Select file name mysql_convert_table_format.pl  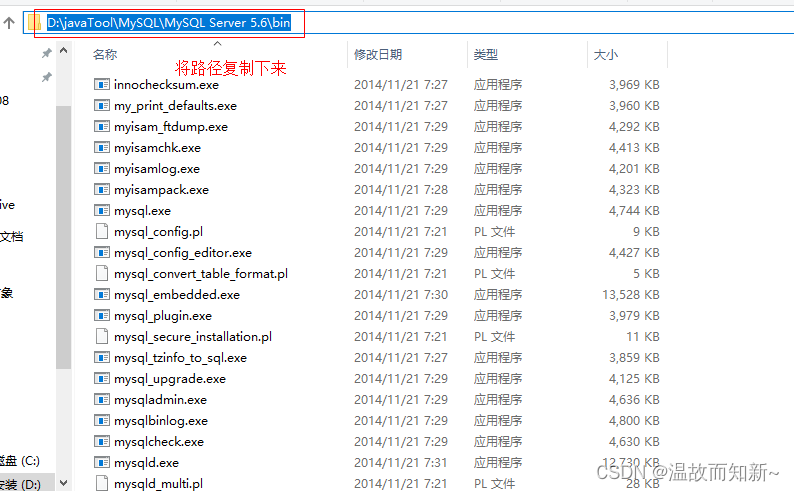click(201, 273)
